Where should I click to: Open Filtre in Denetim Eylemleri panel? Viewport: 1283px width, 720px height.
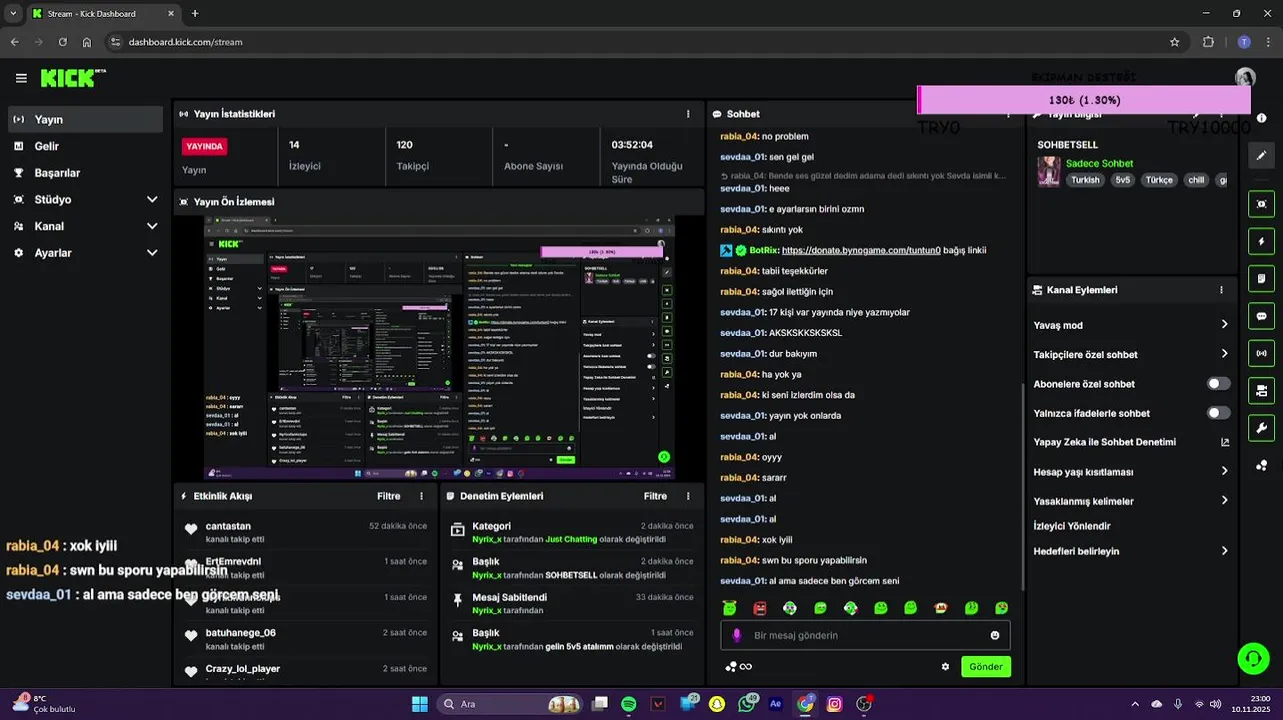tap(655, 496)
